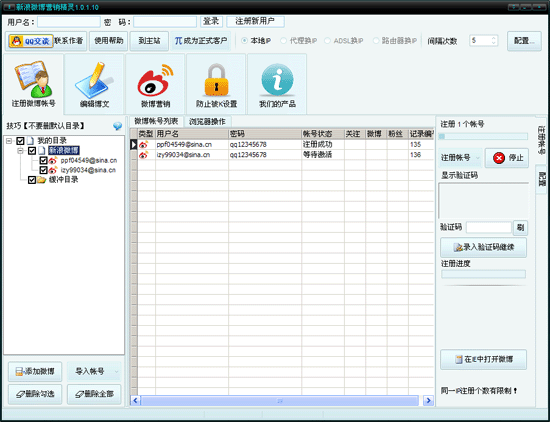Select the 代理换IP radio button
Screen dimensions: 550x422
pyautogui.click(x=283, y=41)
